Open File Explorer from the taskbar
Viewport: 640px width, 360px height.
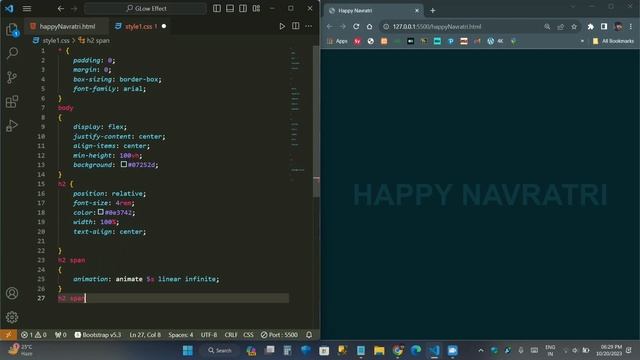(x=379, y=350)
